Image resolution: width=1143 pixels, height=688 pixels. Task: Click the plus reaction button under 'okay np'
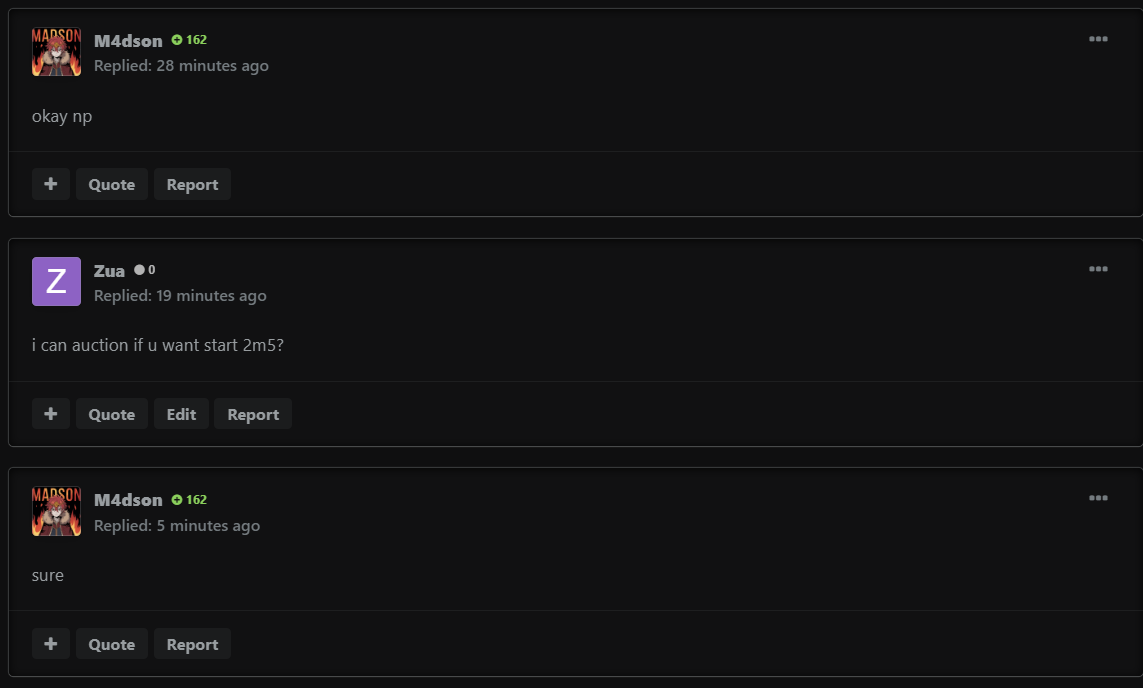pos(51,184)
